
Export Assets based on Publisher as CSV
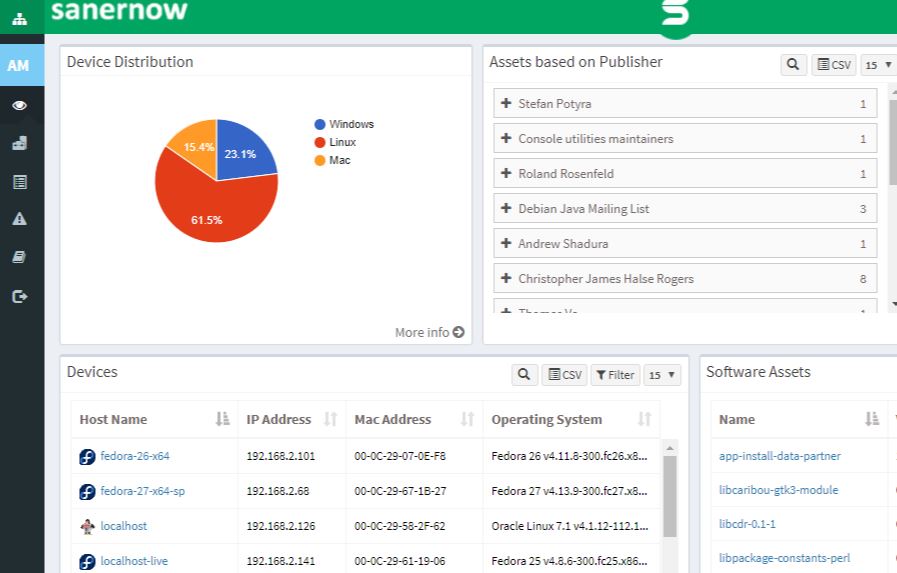(x=834, y=65)
